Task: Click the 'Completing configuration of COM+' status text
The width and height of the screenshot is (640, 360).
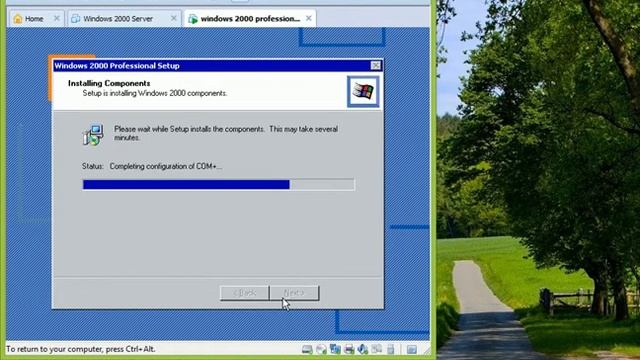Action: point(166,166)
